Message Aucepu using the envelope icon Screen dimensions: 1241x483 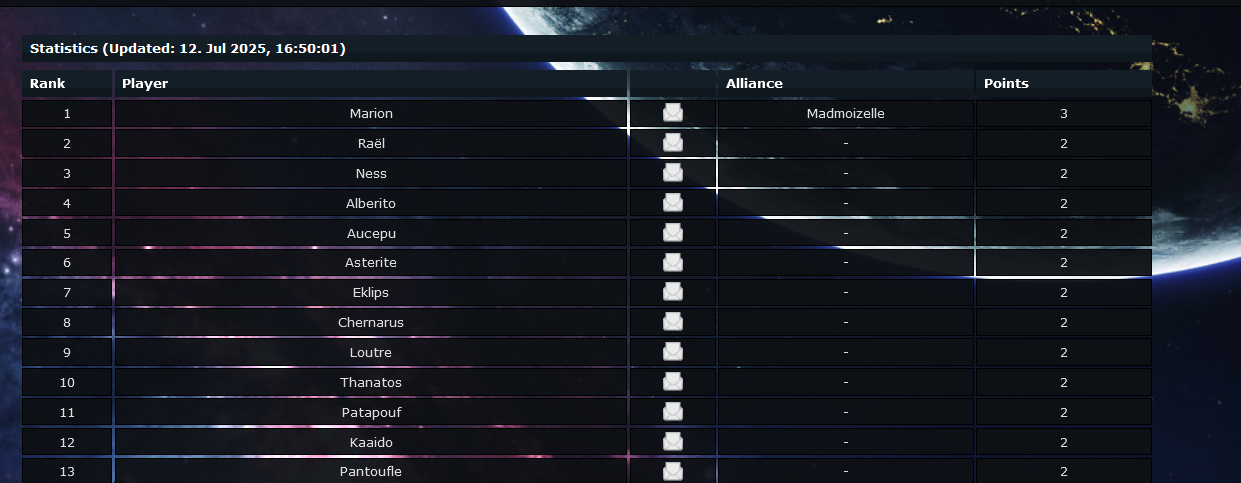673,233
